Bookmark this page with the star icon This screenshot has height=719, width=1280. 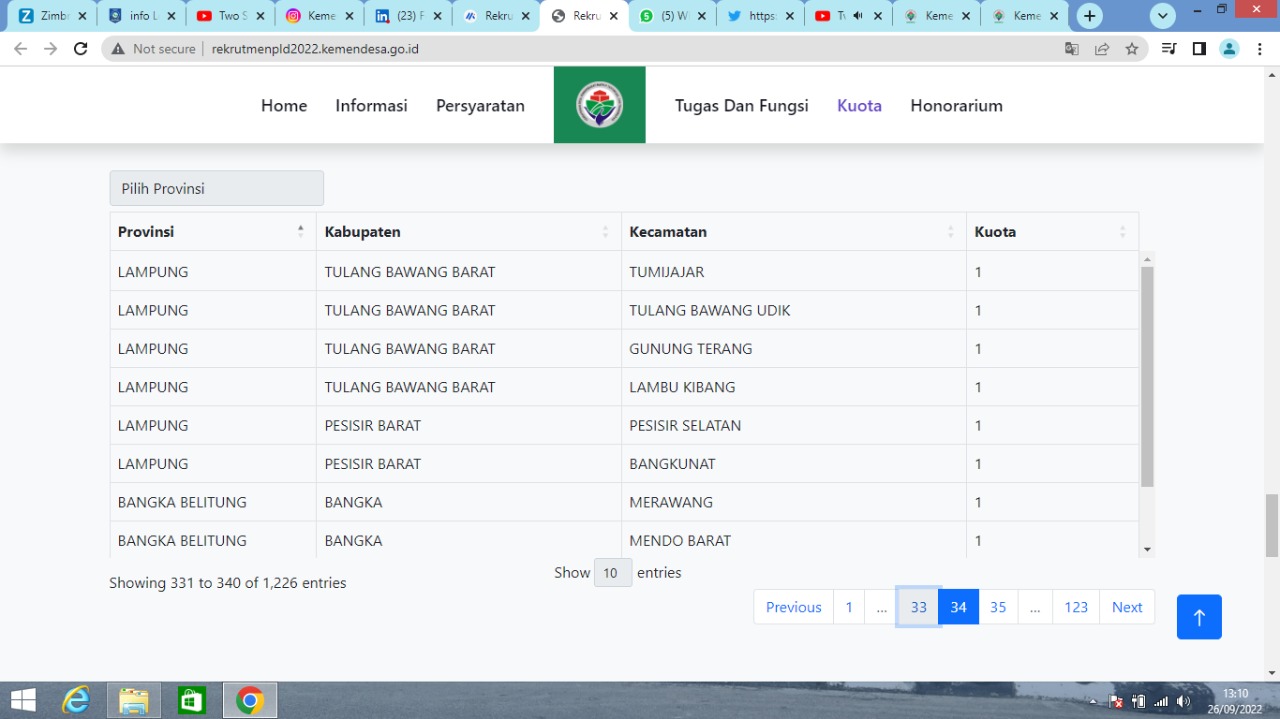1132,49
